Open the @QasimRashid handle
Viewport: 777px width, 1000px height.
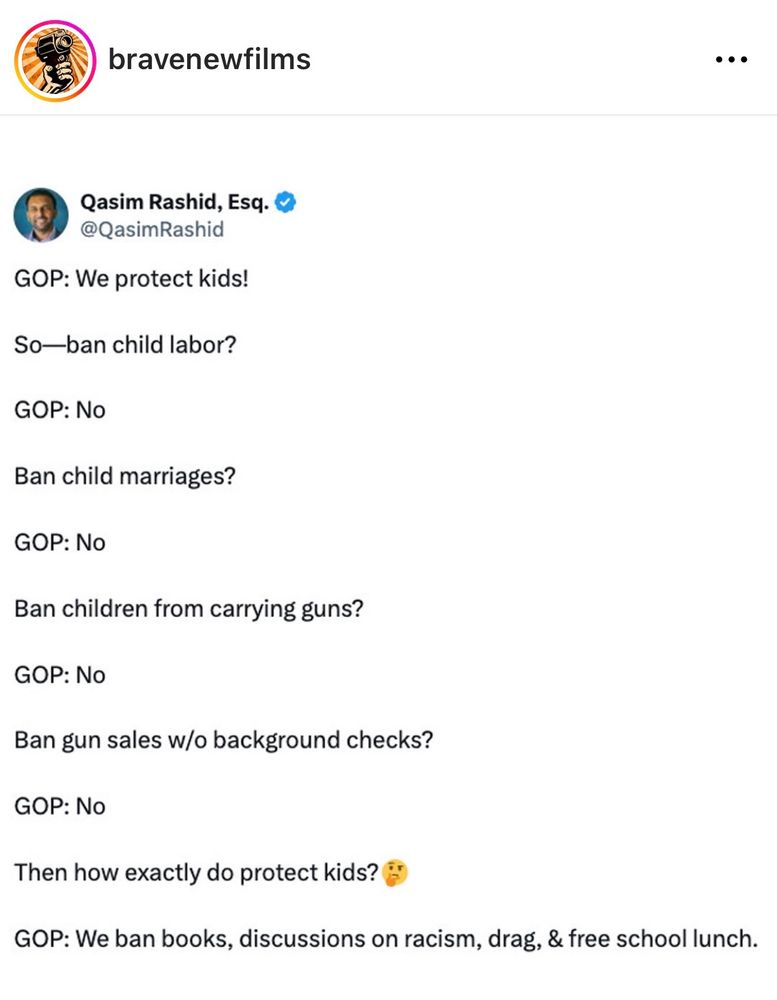[152, 229]
